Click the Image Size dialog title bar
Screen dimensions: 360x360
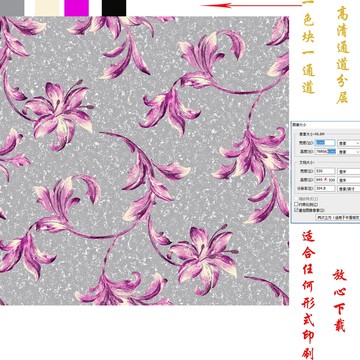tap(326, 124)
